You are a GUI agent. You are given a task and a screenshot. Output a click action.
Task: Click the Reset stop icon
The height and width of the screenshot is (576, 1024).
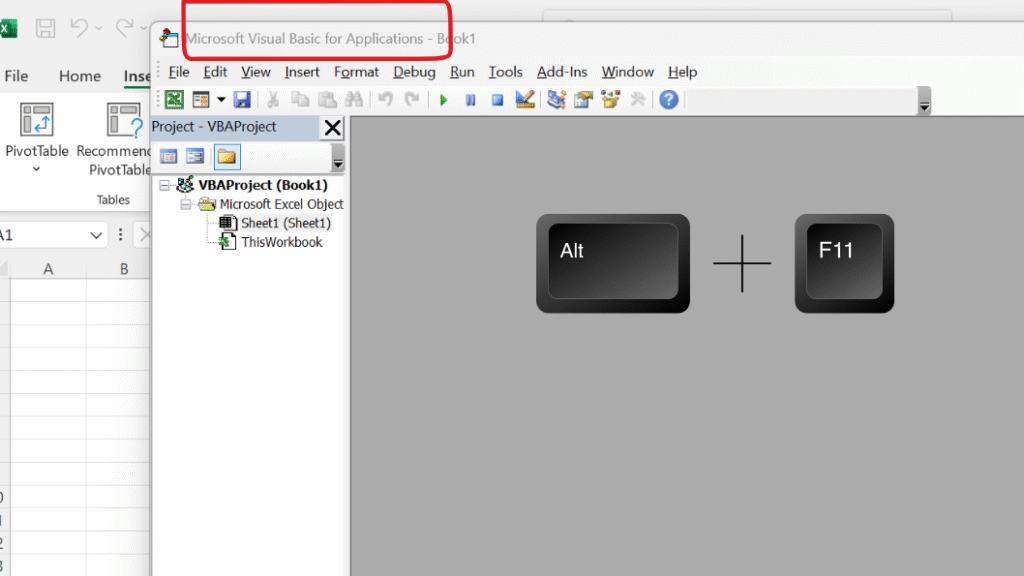497,100
